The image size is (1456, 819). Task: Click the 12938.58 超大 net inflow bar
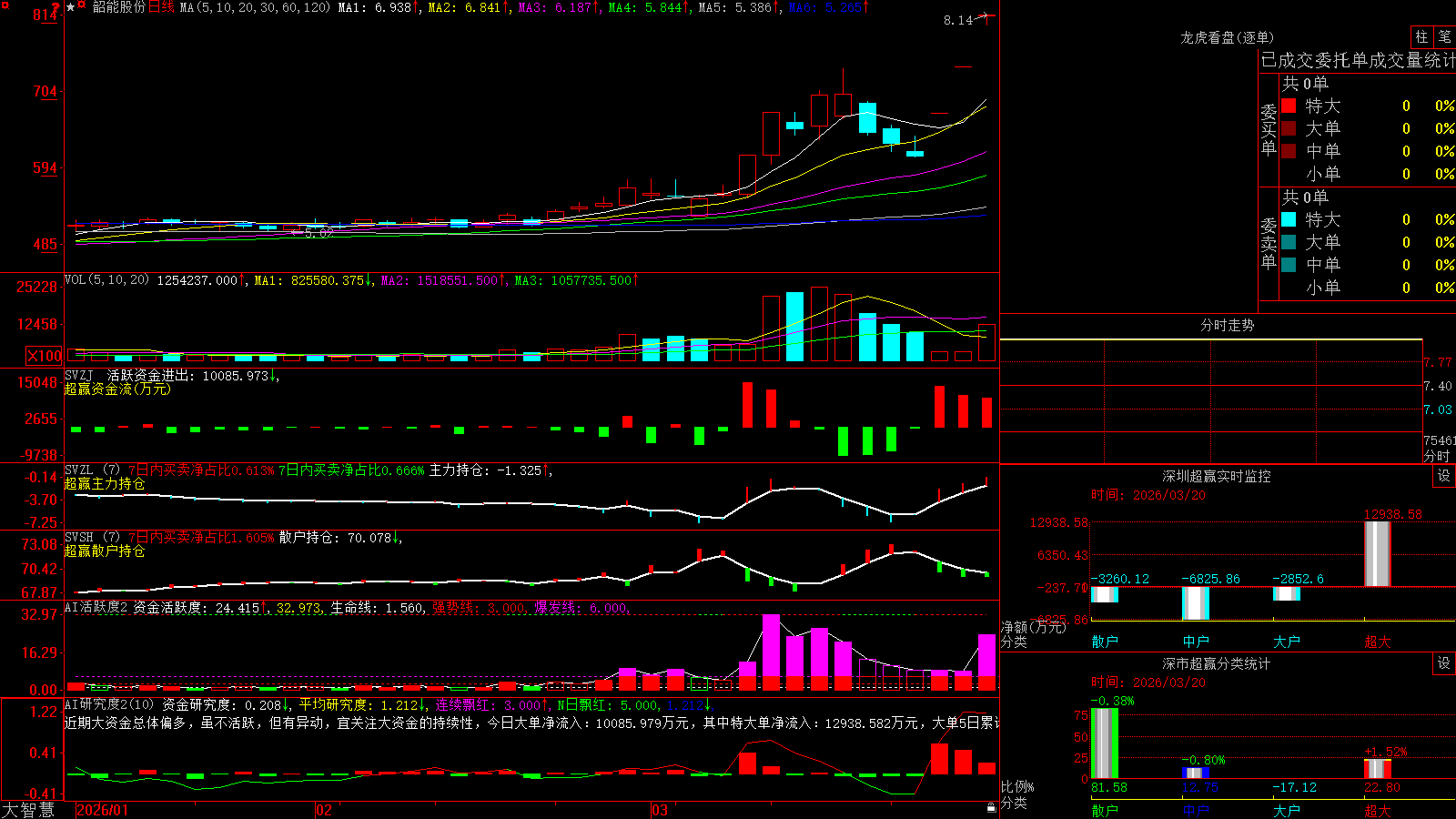1378,554
